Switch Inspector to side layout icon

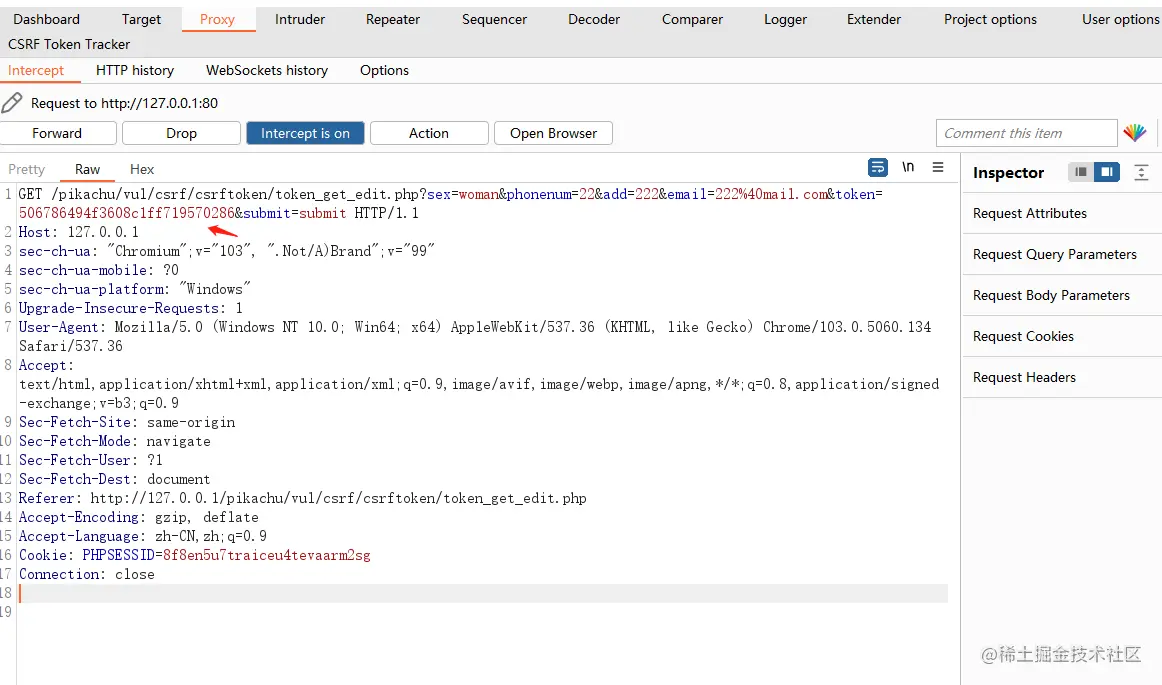[1106, 172]
